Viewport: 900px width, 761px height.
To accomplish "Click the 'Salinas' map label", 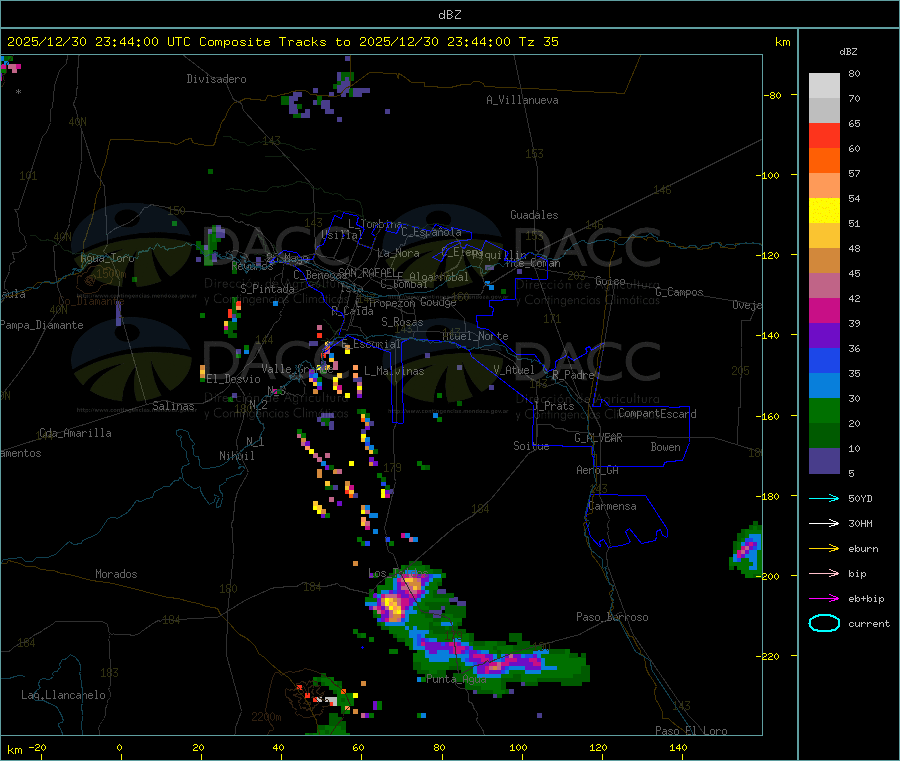I will pyautogui.click(x=173, y=406).
